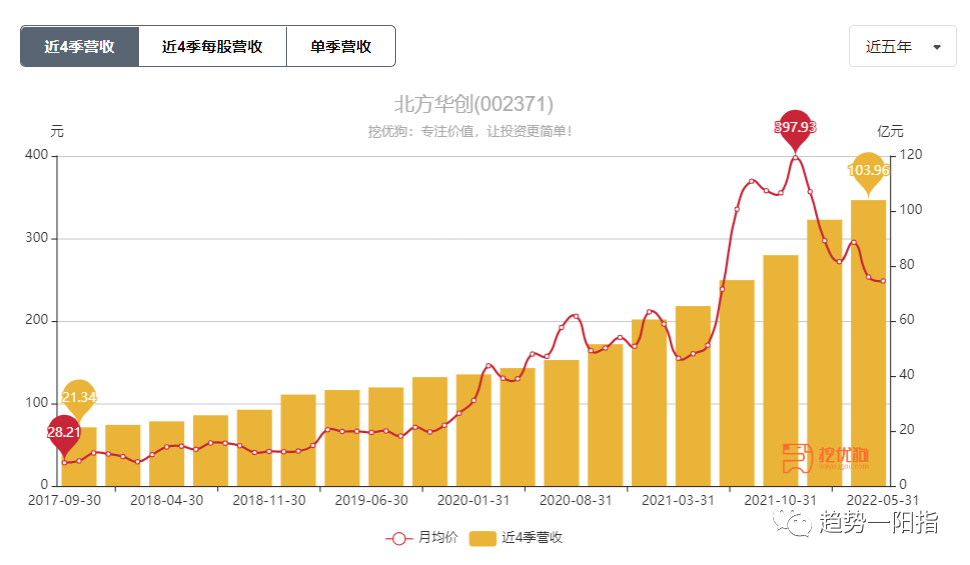Screen dimensions: 970x565
Task: Click the subtitle 挖优狗：专注价值，让投资更简单!
Action: [x=470, y=131]
